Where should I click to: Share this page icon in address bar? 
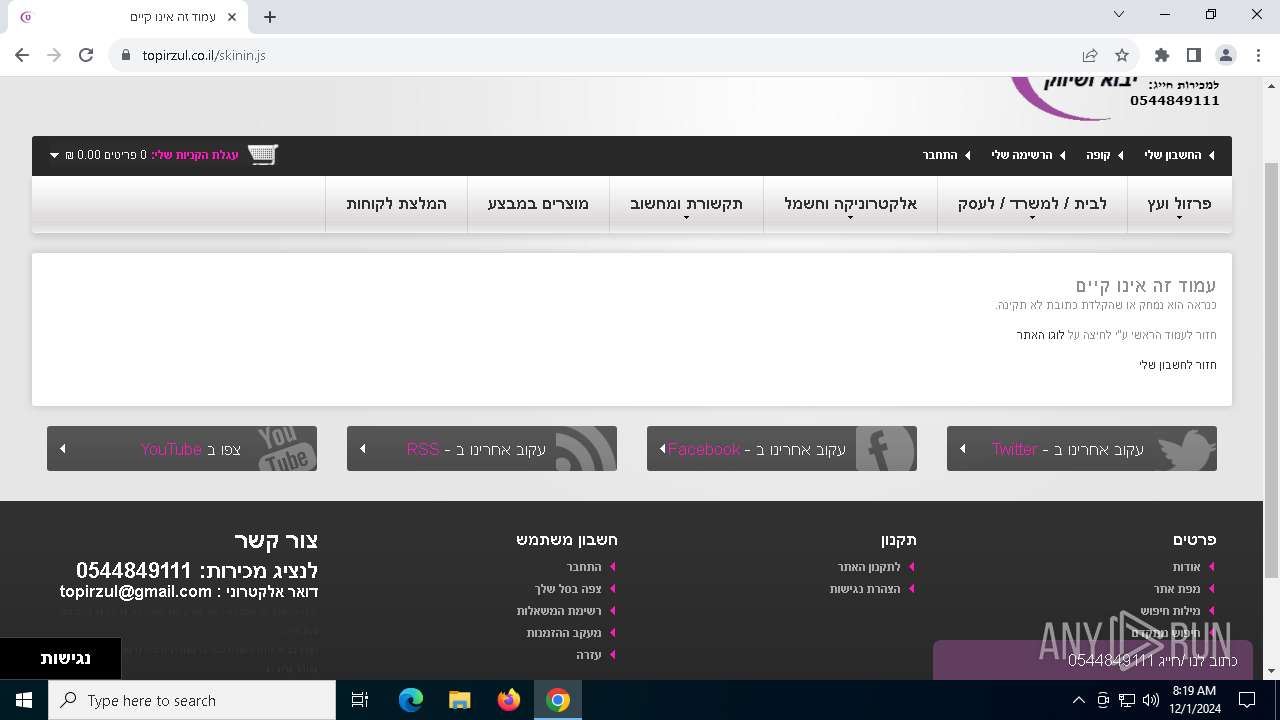coord(1090,55)
